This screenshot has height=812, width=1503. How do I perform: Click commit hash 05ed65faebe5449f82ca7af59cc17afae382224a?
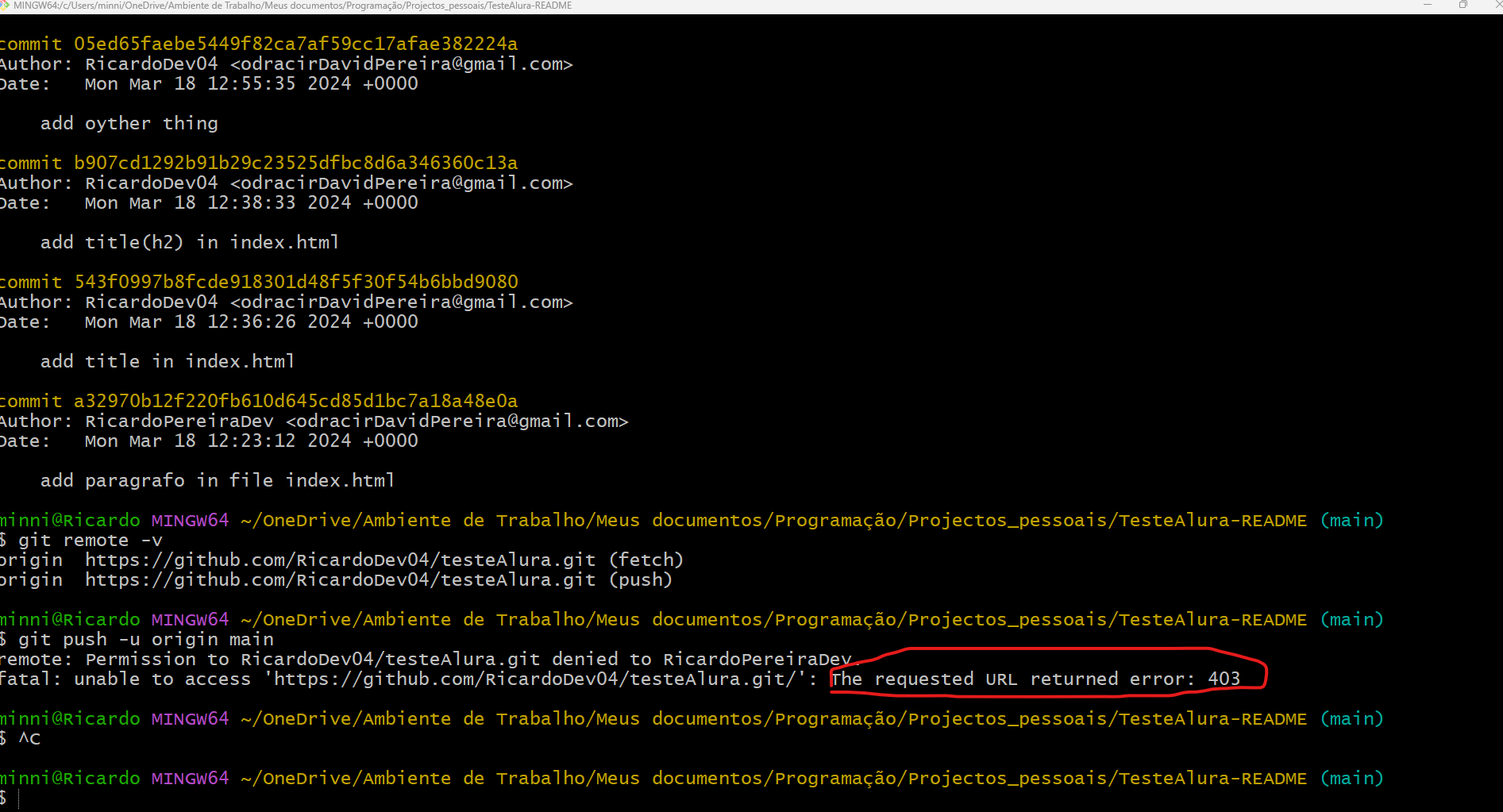point(295,44)
